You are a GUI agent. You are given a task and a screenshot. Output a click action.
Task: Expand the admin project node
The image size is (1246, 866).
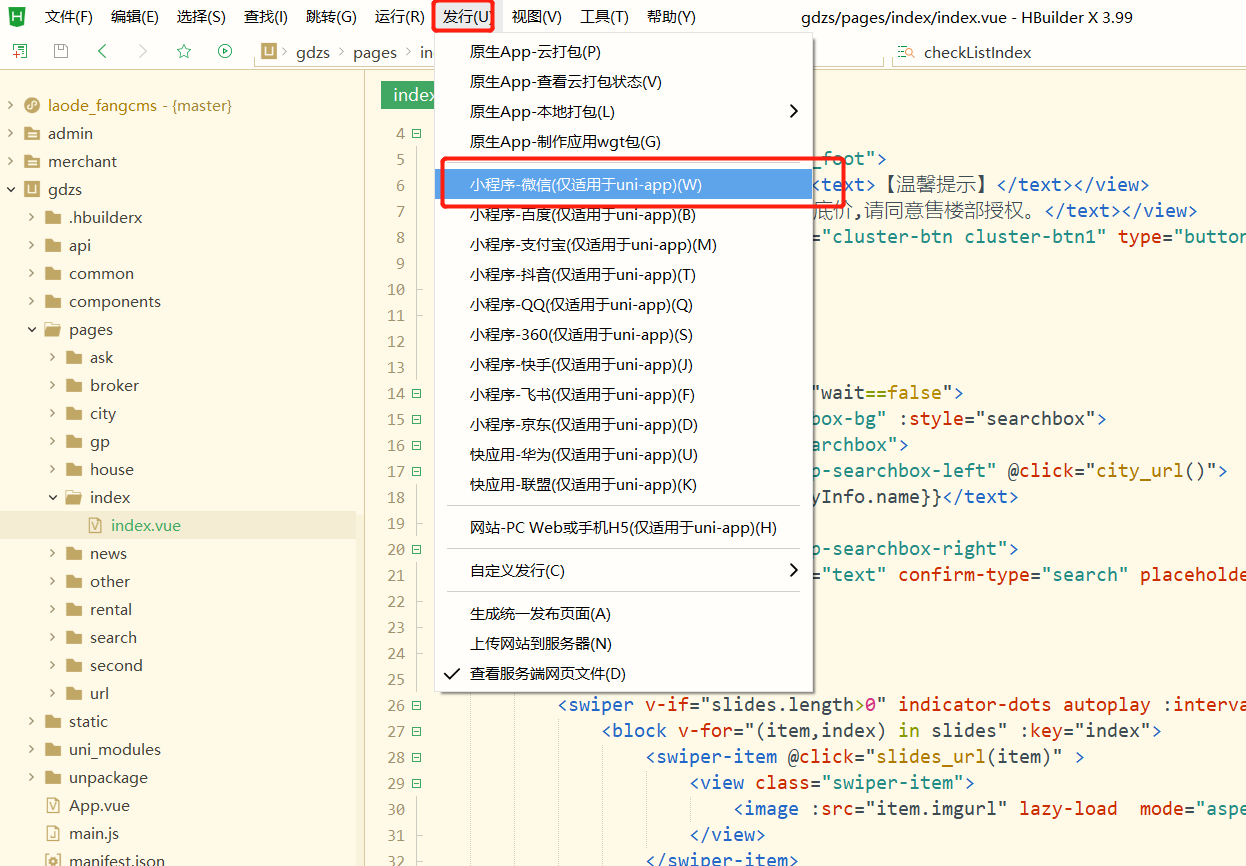pyautogui.click(x=11, y=133)
